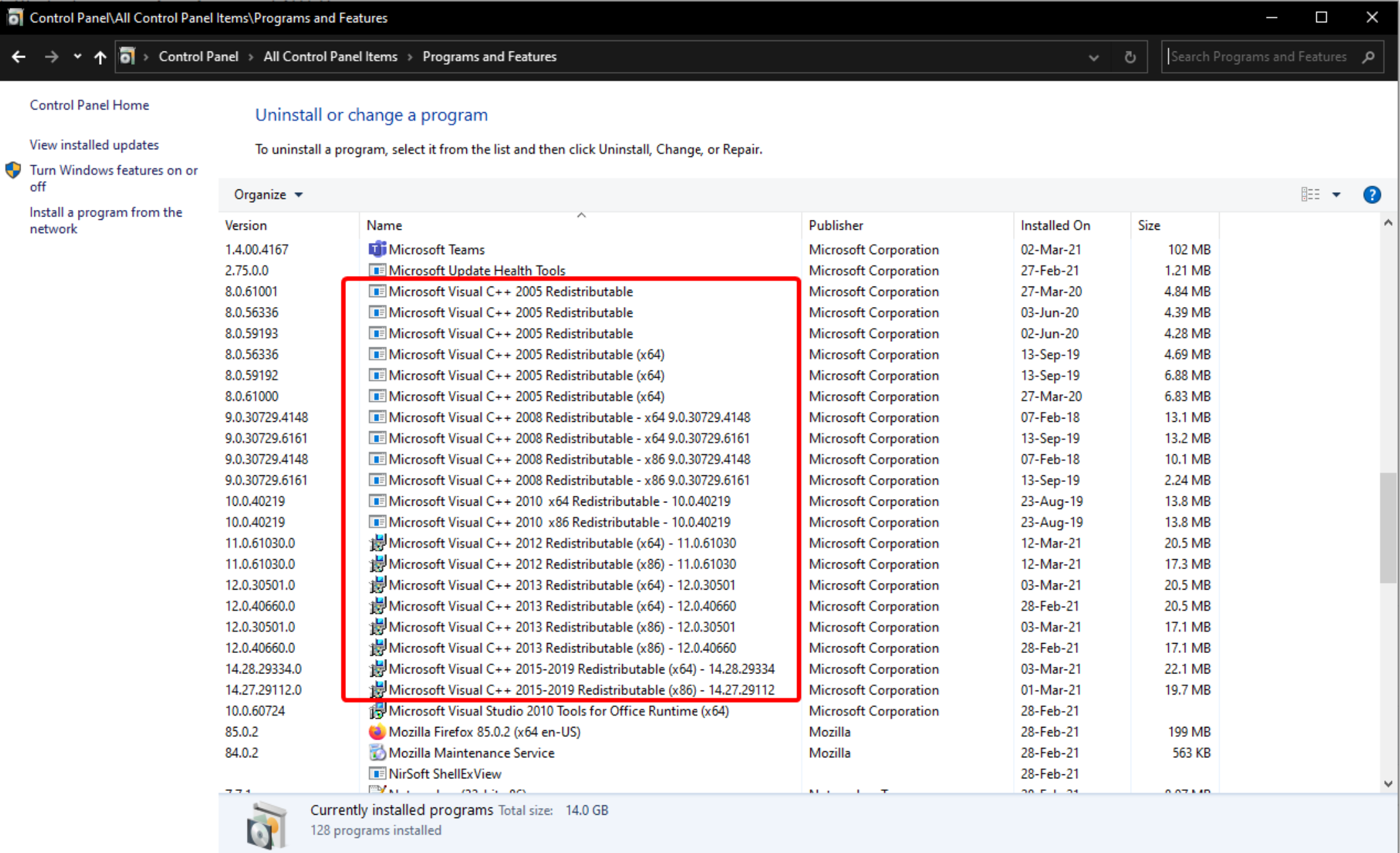This screenshot has height=853, width=1400.
Task: Sort by the Publisher column header
Action: pos(836,225)
